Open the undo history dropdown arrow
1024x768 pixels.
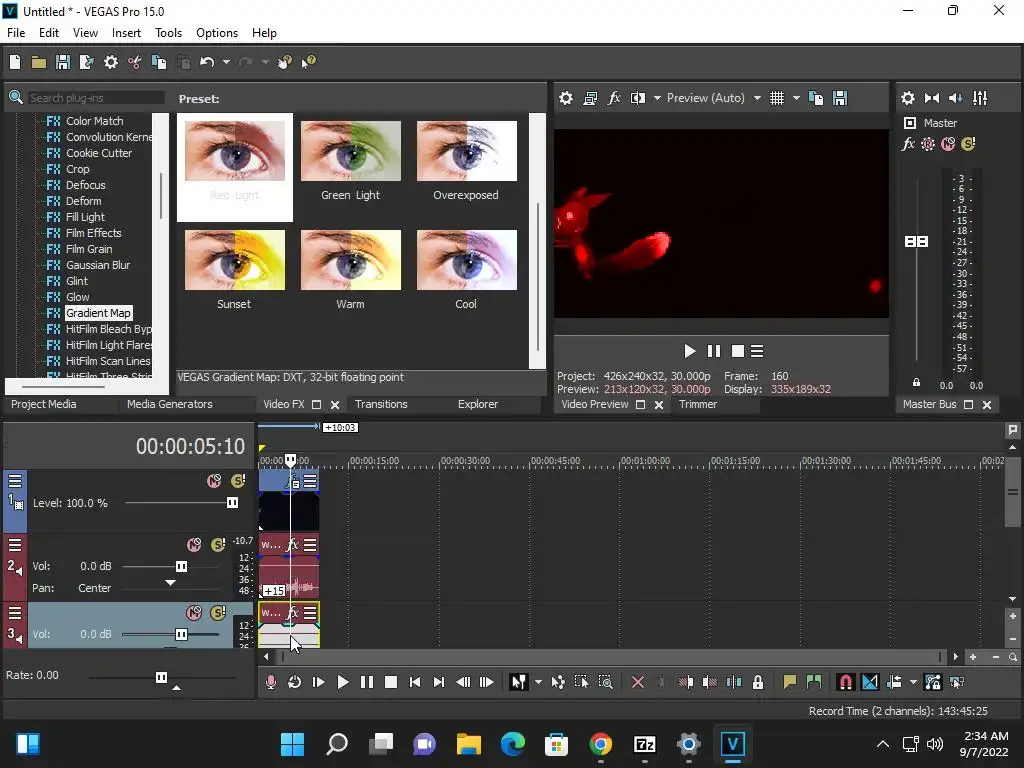click(x=226, y=62)
